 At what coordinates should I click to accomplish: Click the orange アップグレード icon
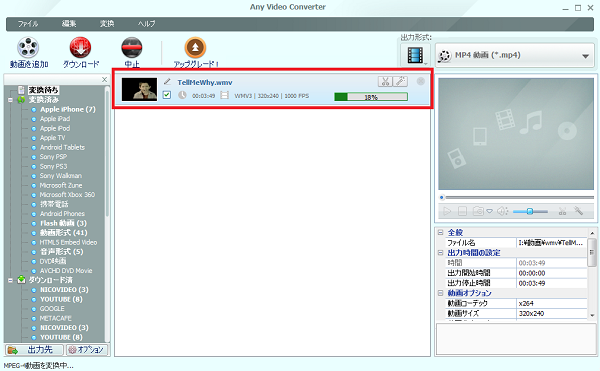[x=196, y=47]
